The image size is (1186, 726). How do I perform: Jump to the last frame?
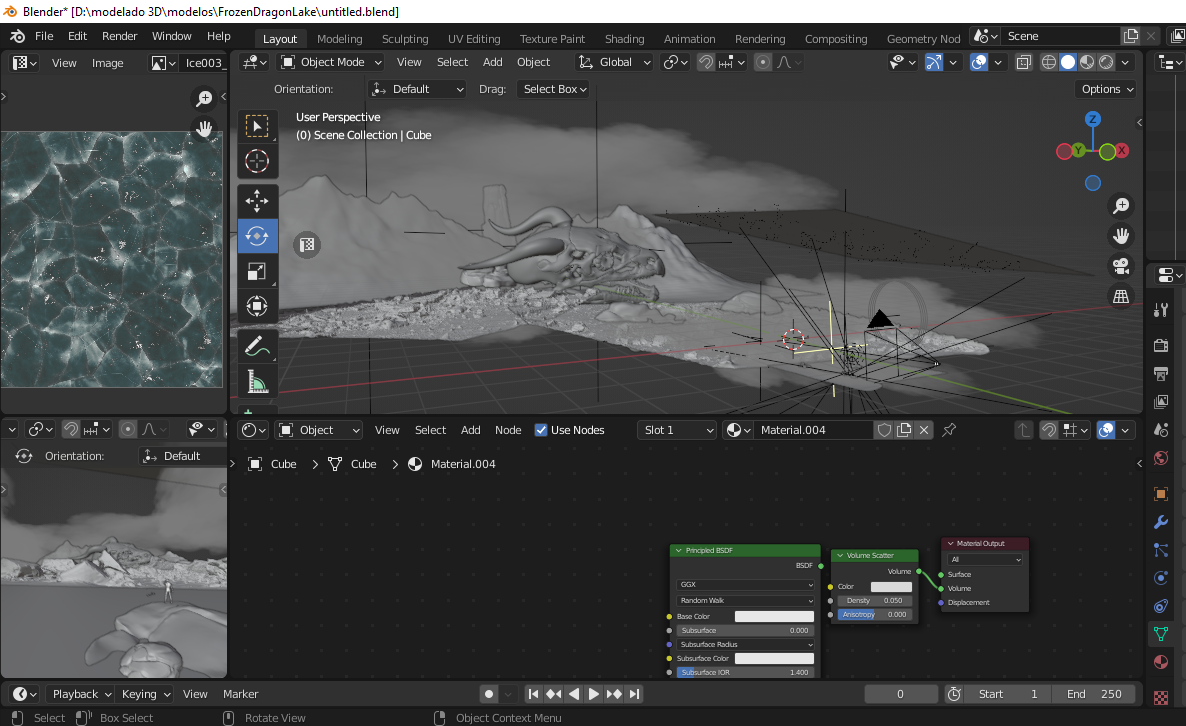point(635,693)
